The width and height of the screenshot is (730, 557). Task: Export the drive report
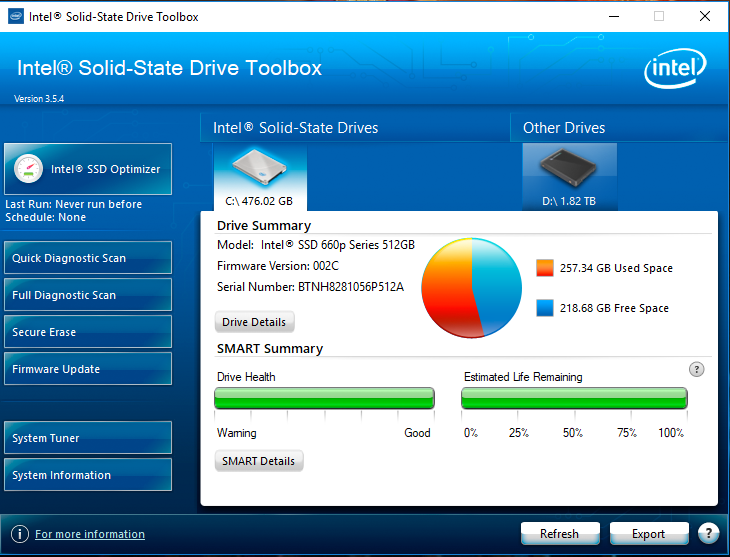point(648,533)
